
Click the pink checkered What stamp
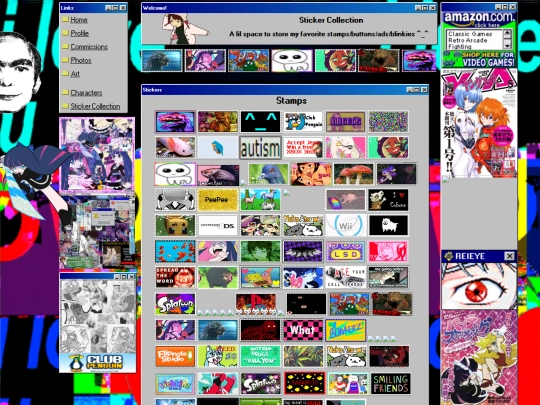click(x=303, y=330)
